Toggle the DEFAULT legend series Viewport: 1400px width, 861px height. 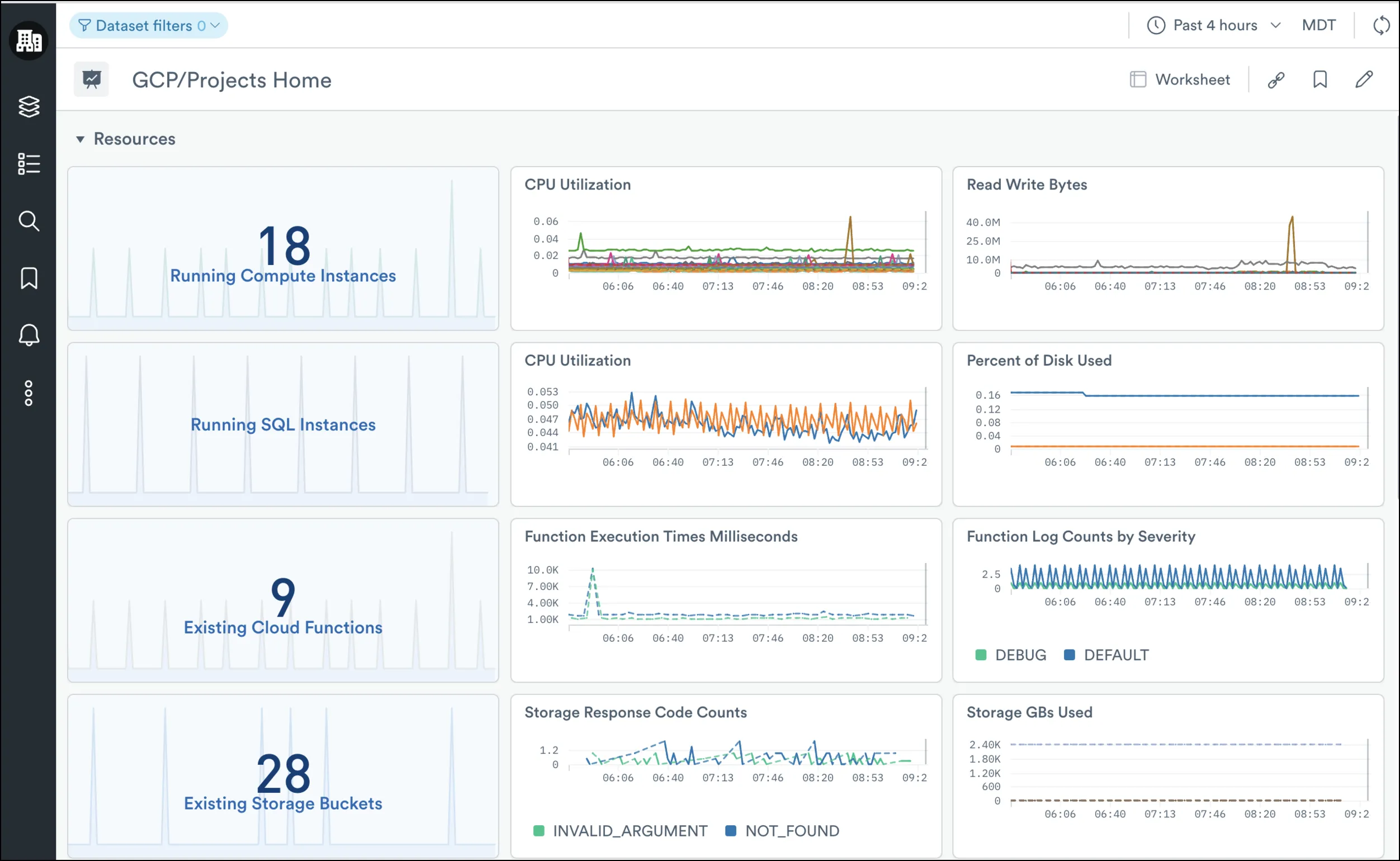tap(1106, 655)
